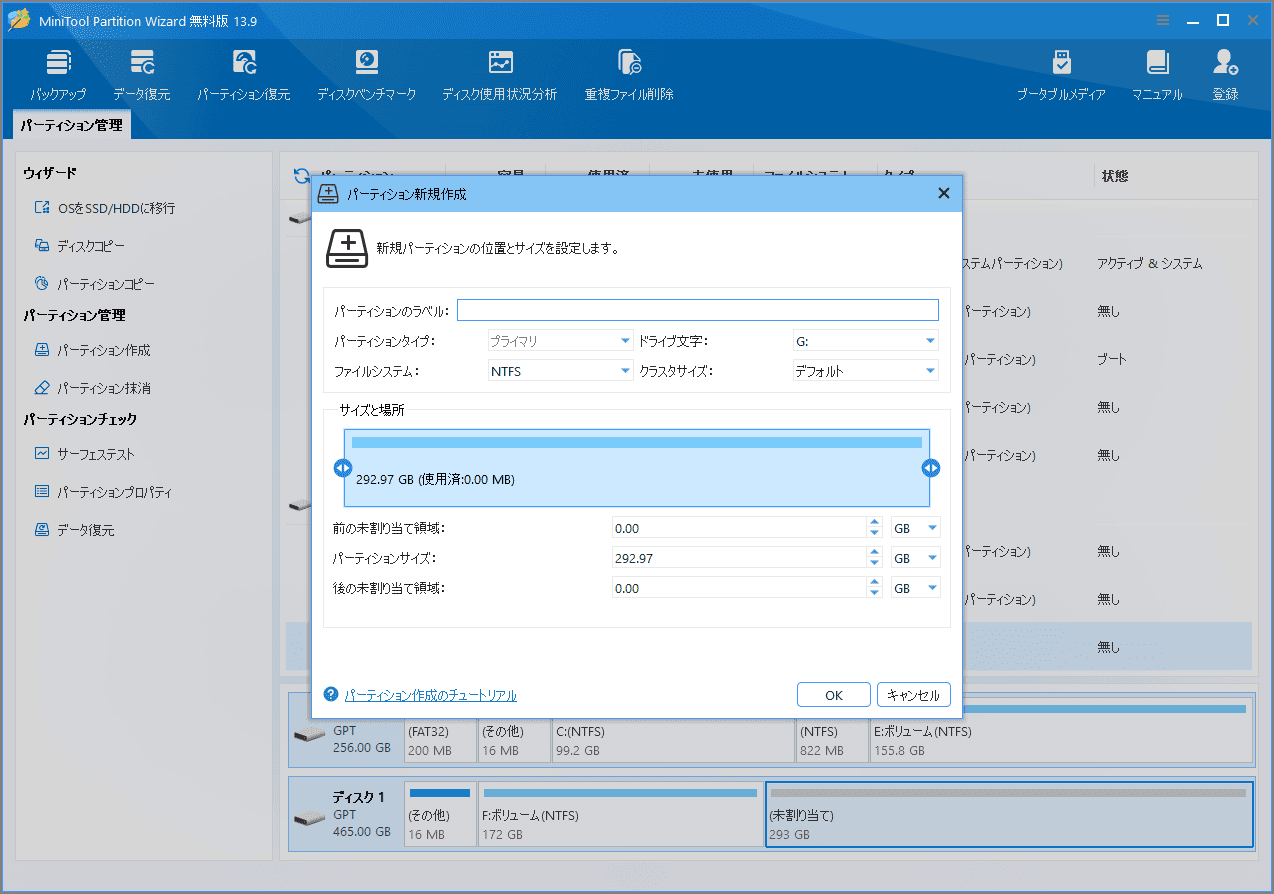The height and width of the screenshot is (894, 1274).
Task: Confirm with the OK button
Action: (834, 695)
